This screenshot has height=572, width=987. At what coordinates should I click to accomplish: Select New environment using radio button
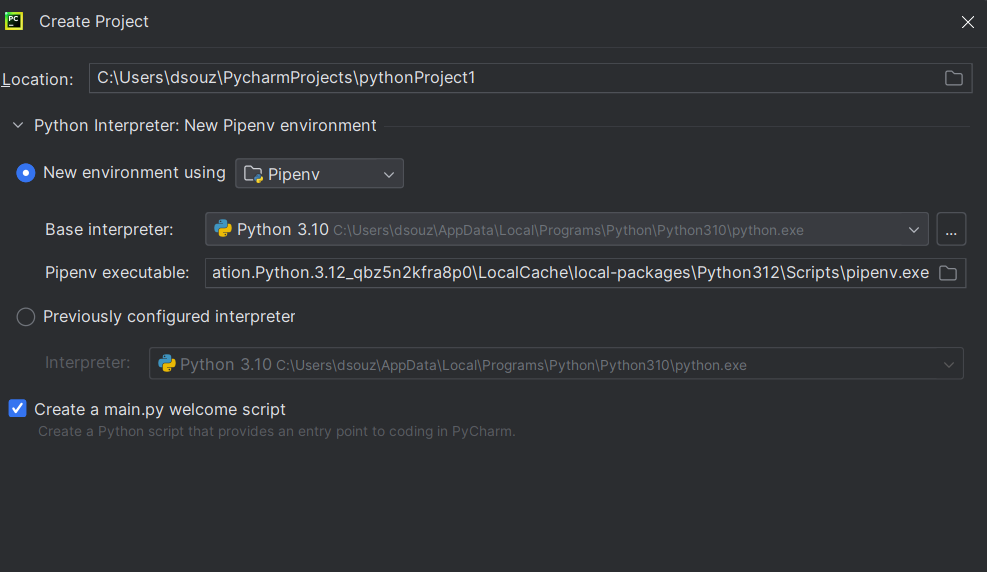[26, 172]
